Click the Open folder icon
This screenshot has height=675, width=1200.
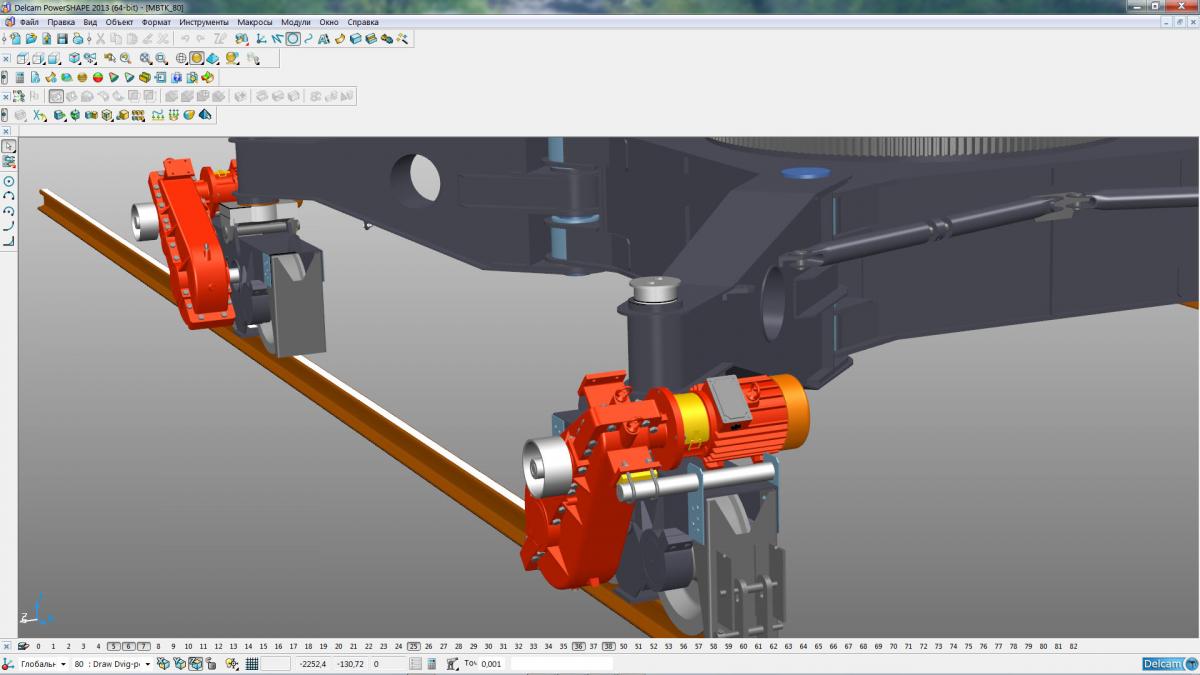pos(31,39)
